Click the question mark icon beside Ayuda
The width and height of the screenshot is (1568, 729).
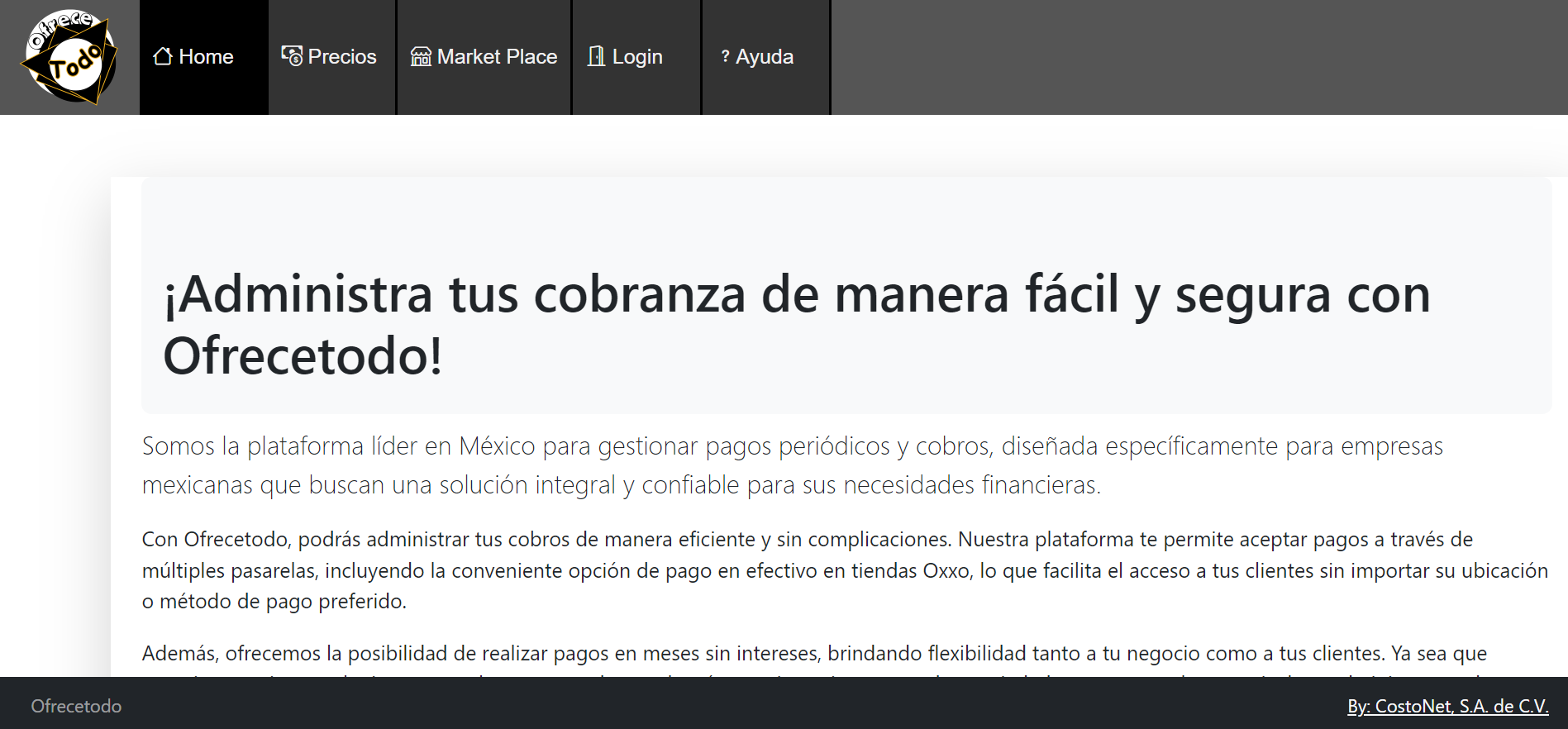725,56
